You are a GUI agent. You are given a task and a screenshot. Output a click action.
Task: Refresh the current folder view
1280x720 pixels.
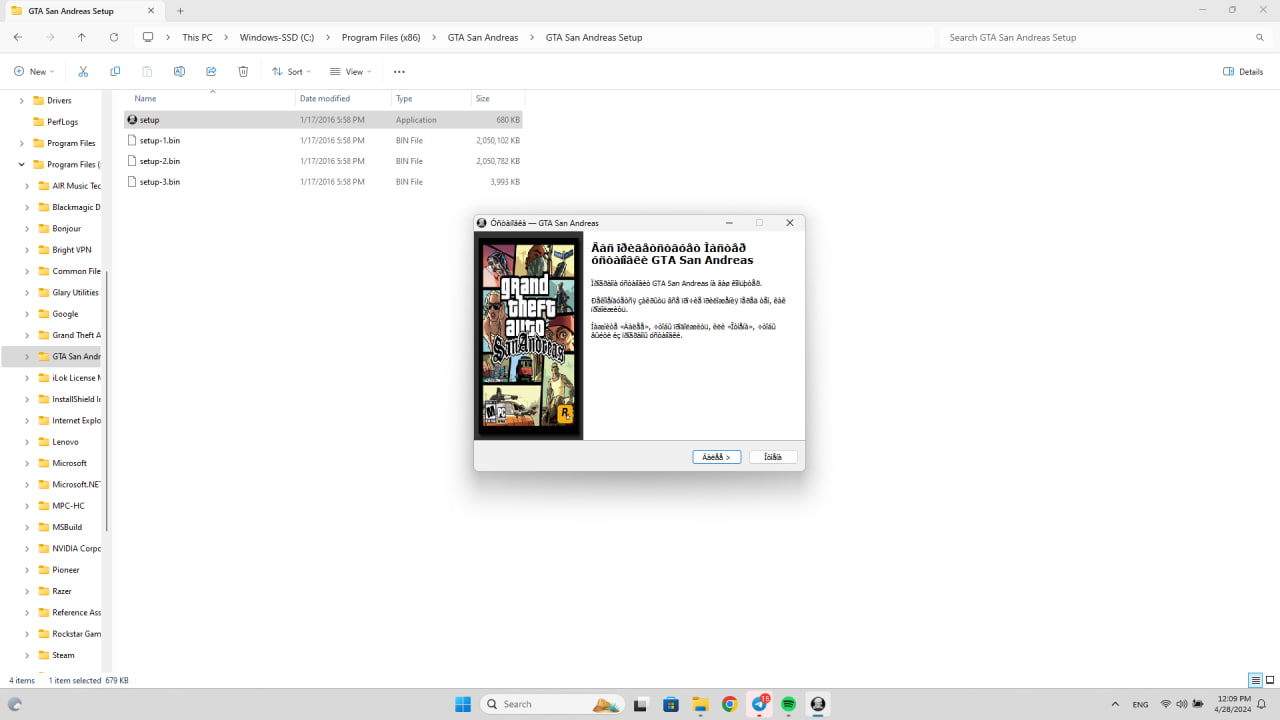pos(114,37)
